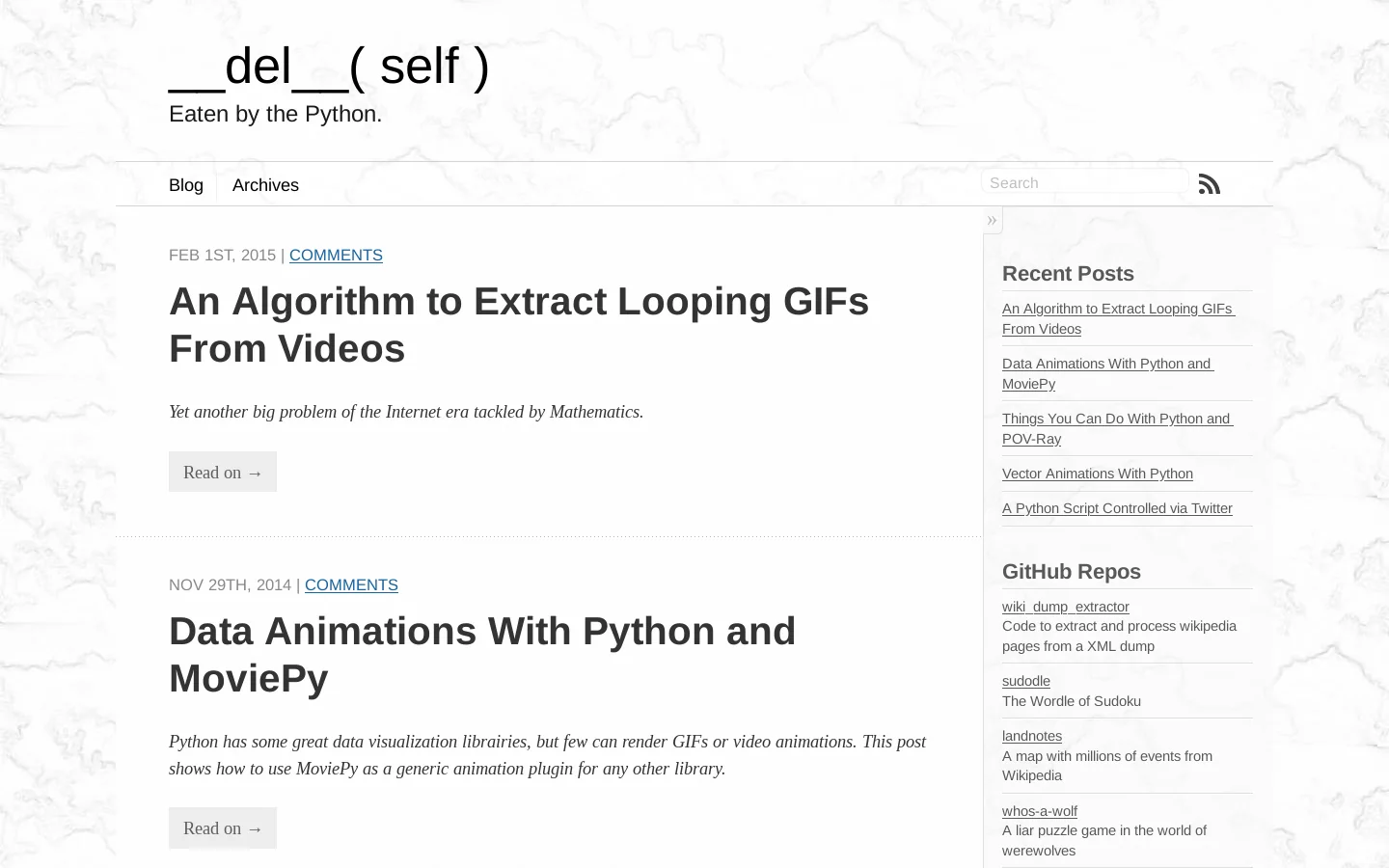This screenshot has height=868, width=1389.
Task: Open the sudodle repo link
Action: (1026, 681)
